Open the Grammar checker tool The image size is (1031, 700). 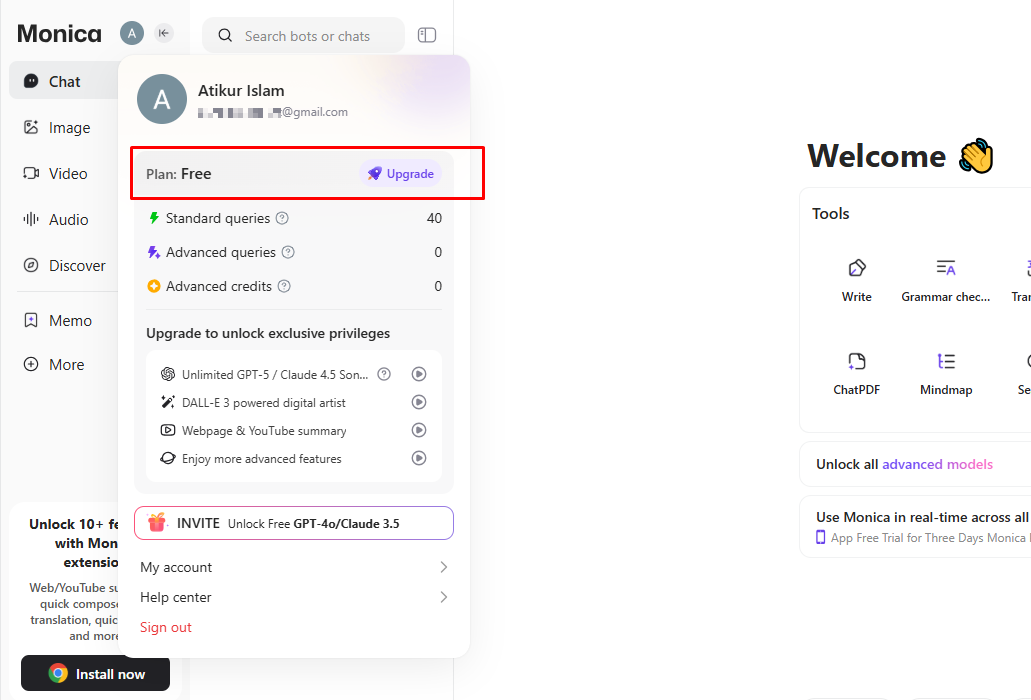[945, 268]
